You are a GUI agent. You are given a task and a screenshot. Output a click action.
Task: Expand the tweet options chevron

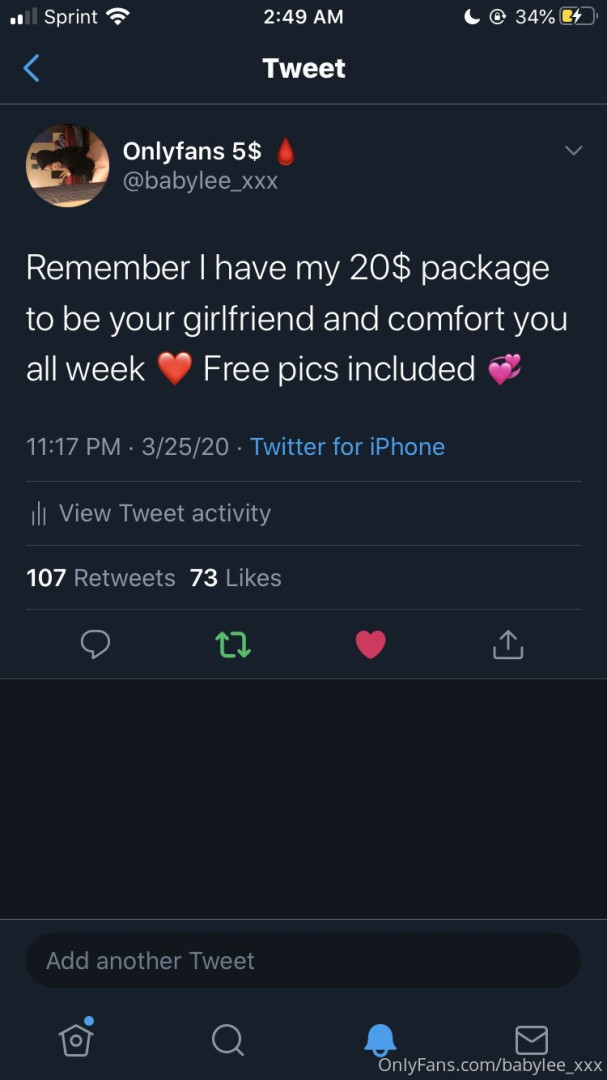pyautogui.click(x=573, y=150)
